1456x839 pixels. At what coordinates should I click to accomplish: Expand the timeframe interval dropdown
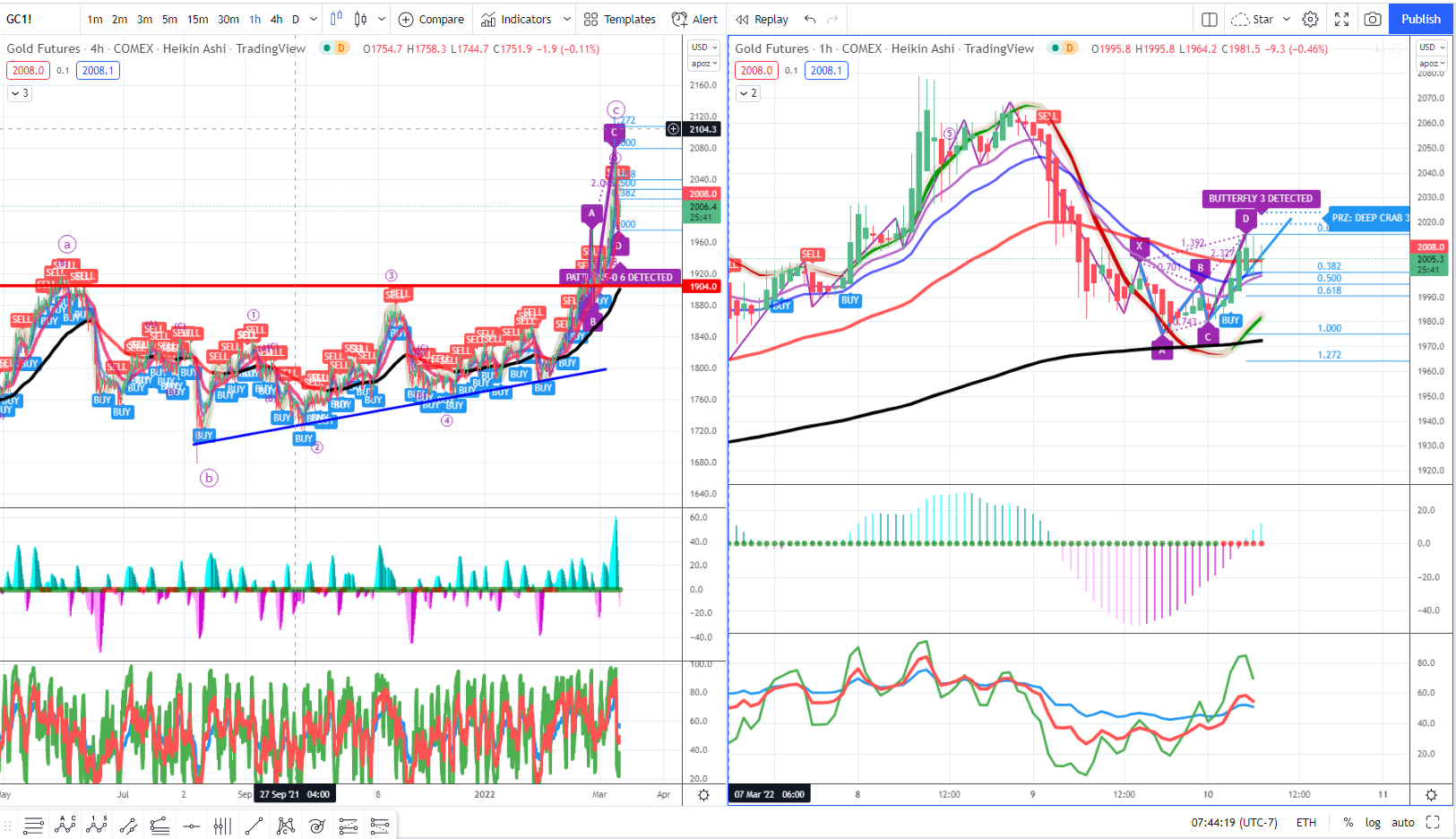pos(313,19)
